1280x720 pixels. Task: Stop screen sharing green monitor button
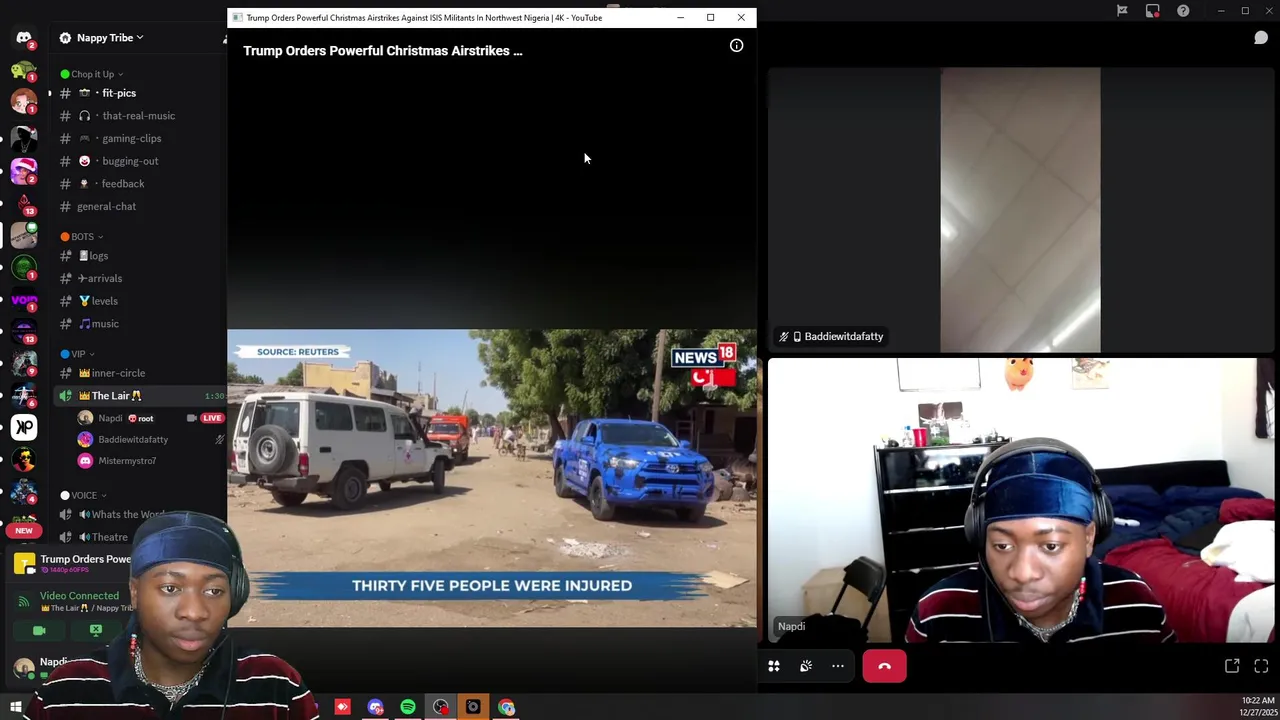pos(96,631)
